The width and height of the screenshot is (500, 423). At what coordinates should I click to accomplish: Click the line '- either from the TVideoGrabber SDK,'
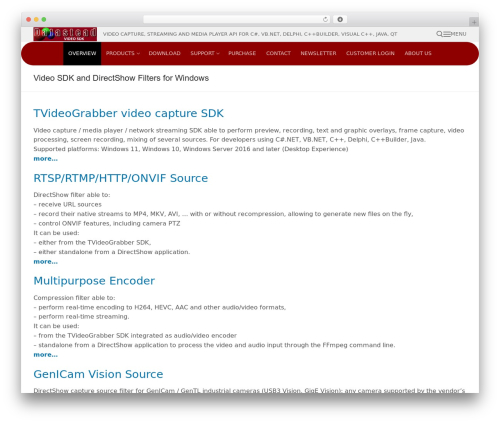(x=92, y=242)
